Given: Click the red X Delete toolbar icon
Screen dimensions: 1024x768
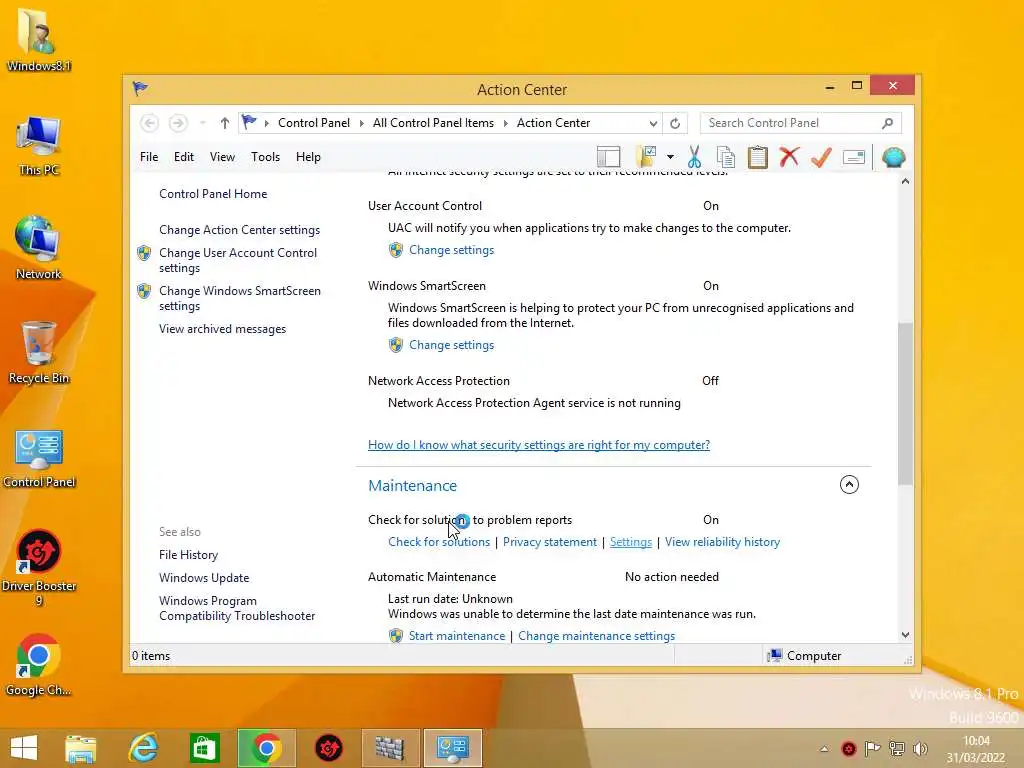Looking at the screenshot, I should click(789, 157).
